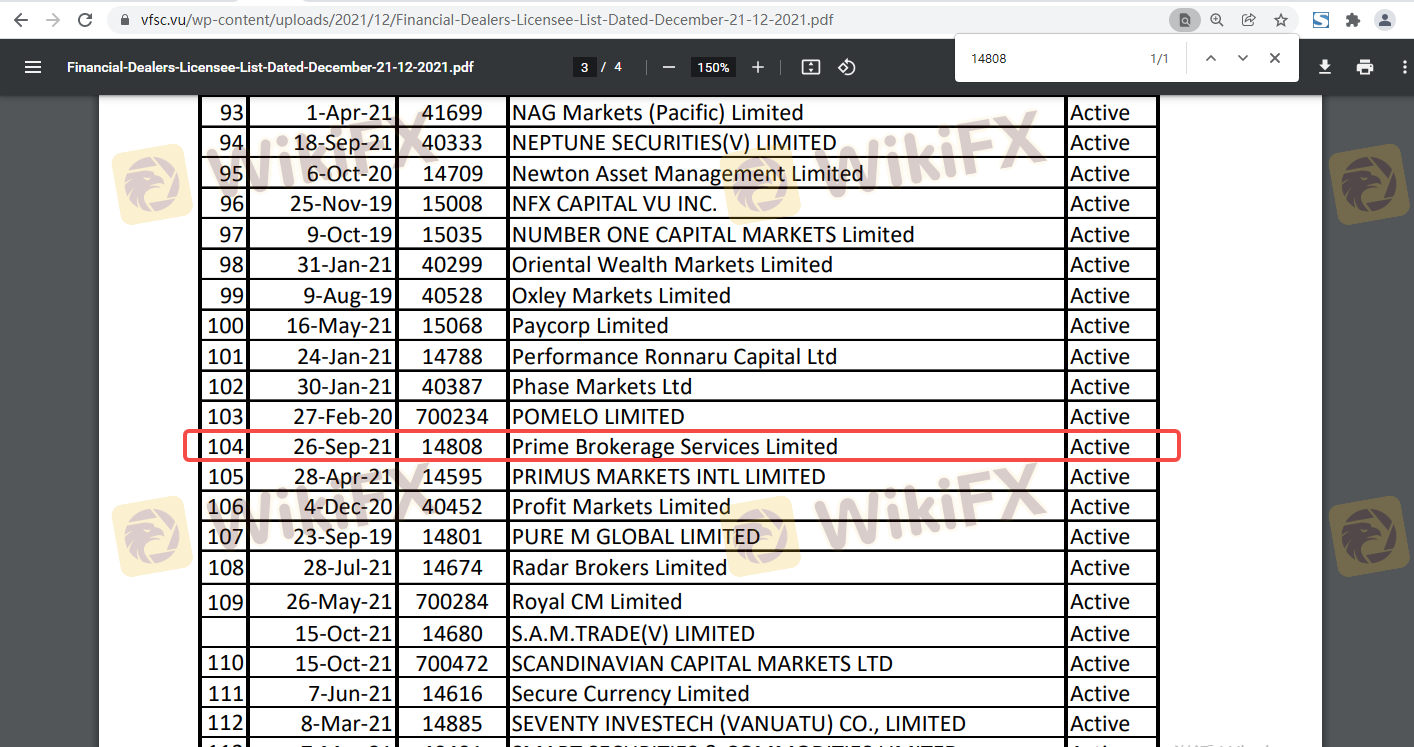Bookmark this page with the star icon

[x=1281, y=20]
